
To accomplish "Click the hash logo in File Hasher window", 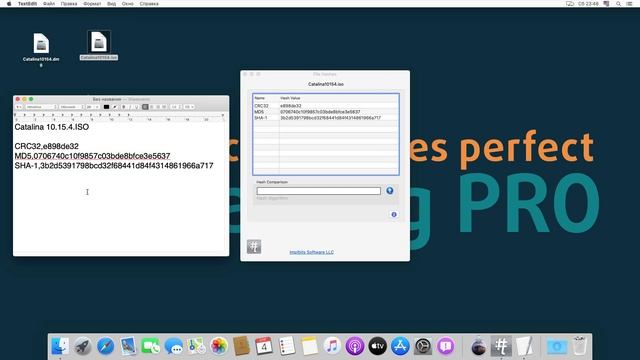I will [x=254, y=247].
